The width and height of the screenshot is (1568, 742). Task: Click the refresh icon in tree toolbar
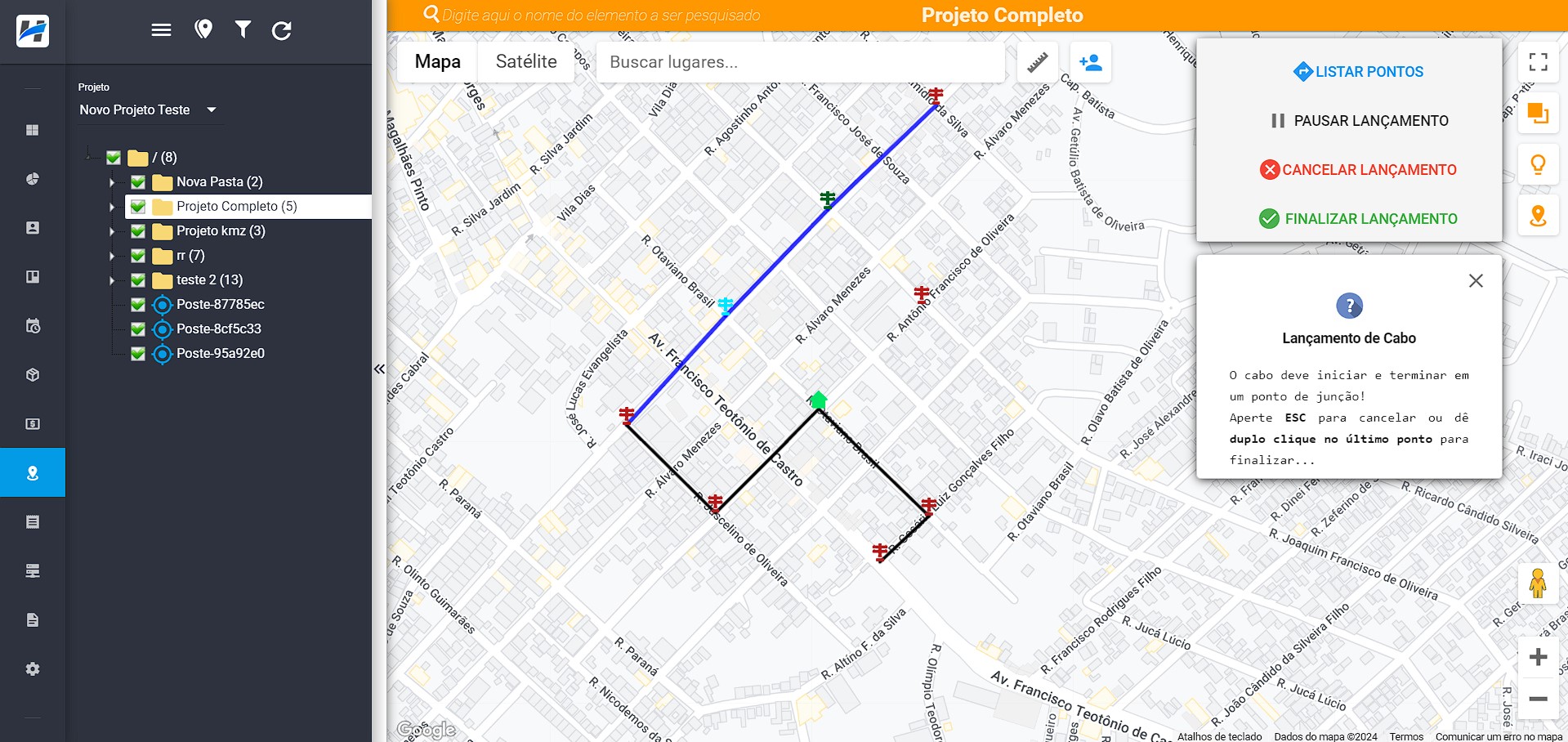pyautogui.click(x=282, y=31)
